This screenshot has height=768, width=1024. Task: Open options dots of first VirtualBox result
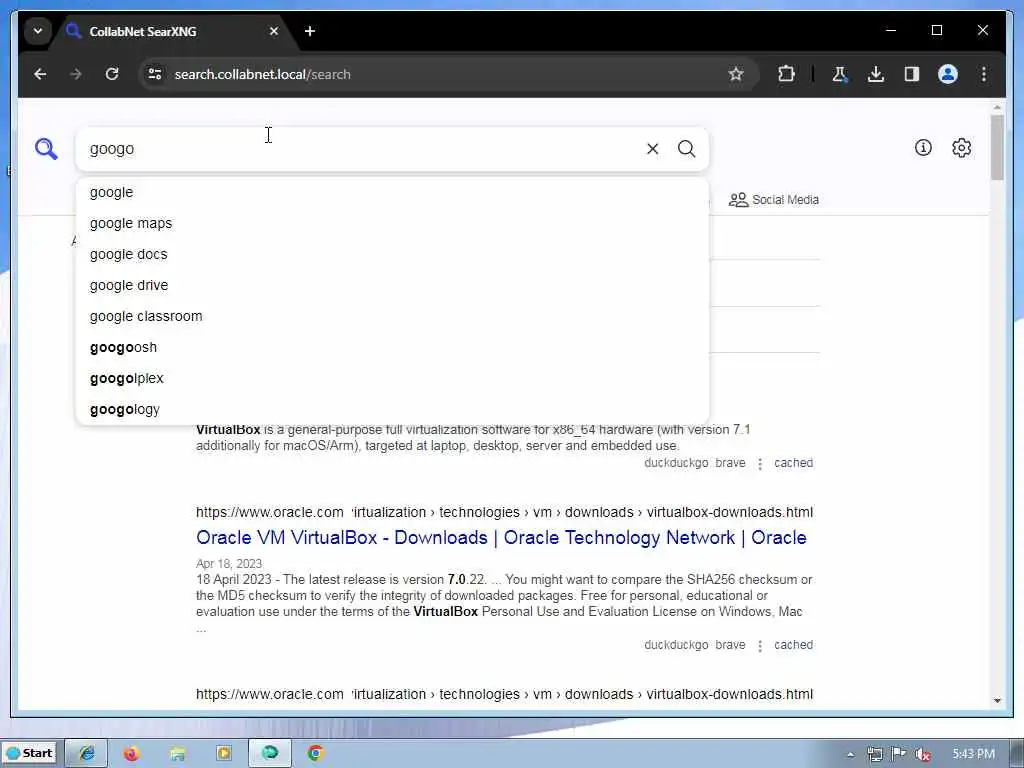pyautogui.click(x=760, y=464)
